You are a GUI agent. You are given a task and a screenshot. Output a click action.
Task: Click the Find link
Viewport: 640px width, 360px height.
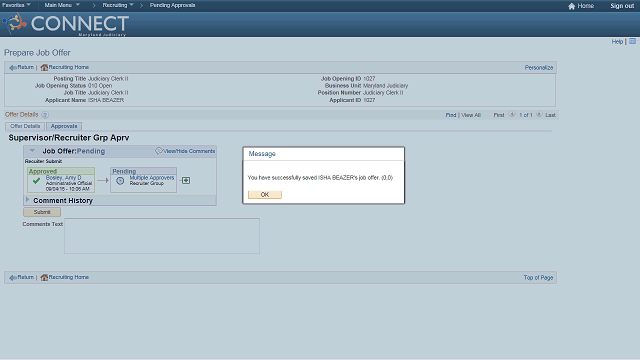coord(451,115)
